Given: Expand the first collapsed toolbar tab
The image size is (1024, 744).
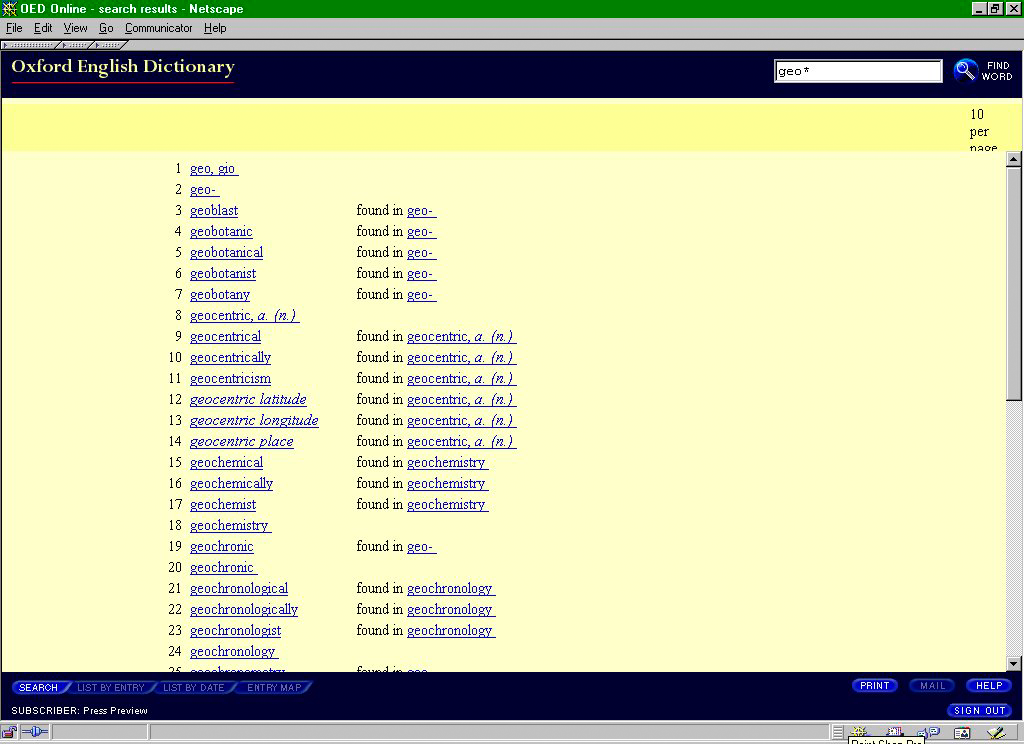Looking at the screenshot, I should [30, 45].
